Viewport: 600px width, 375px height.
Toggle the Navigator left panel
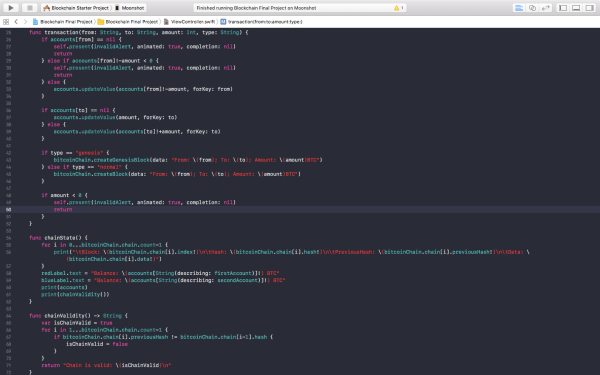click(563, 8)
